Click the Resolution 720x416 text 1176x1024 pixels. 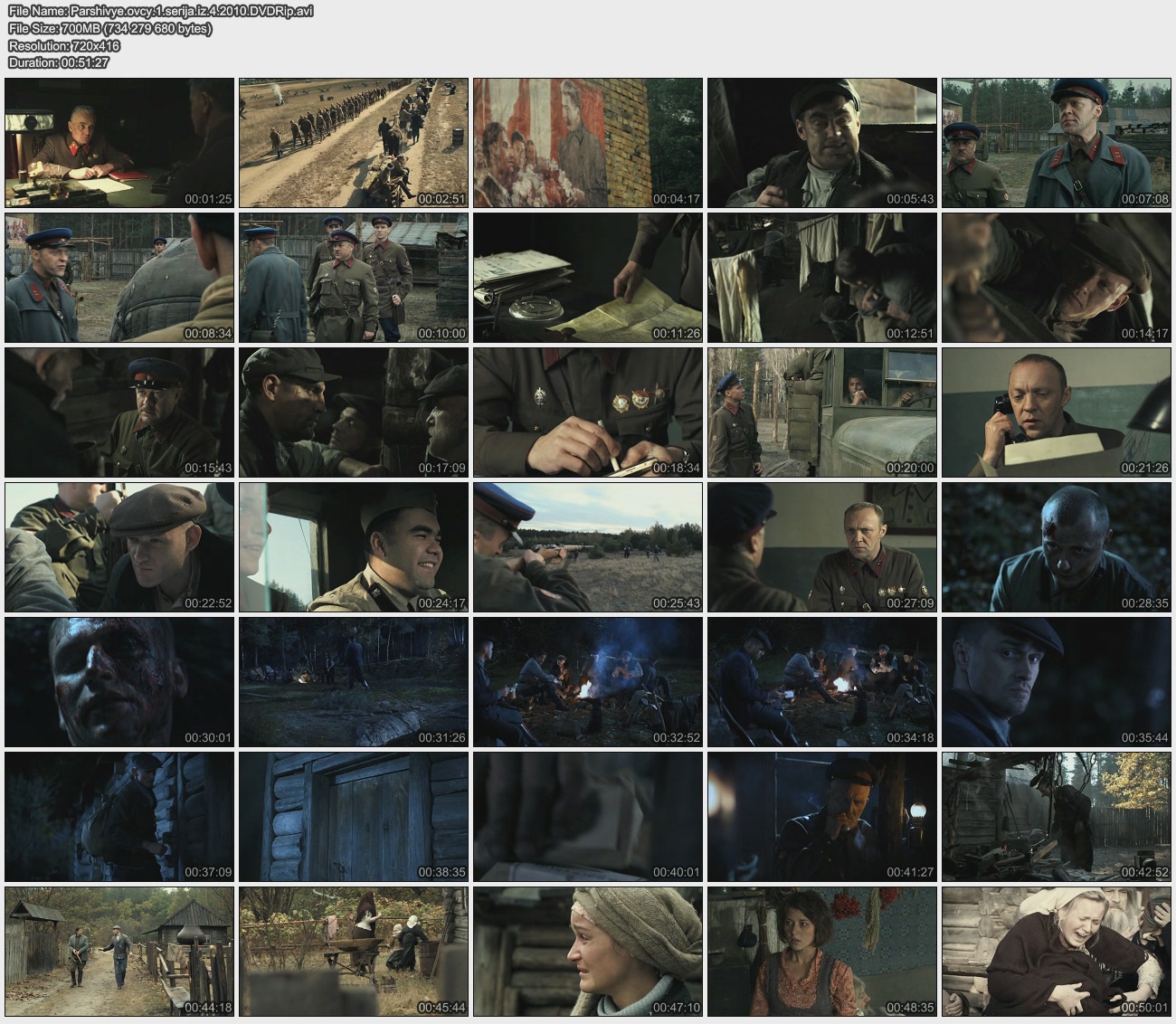coord(64,46)
